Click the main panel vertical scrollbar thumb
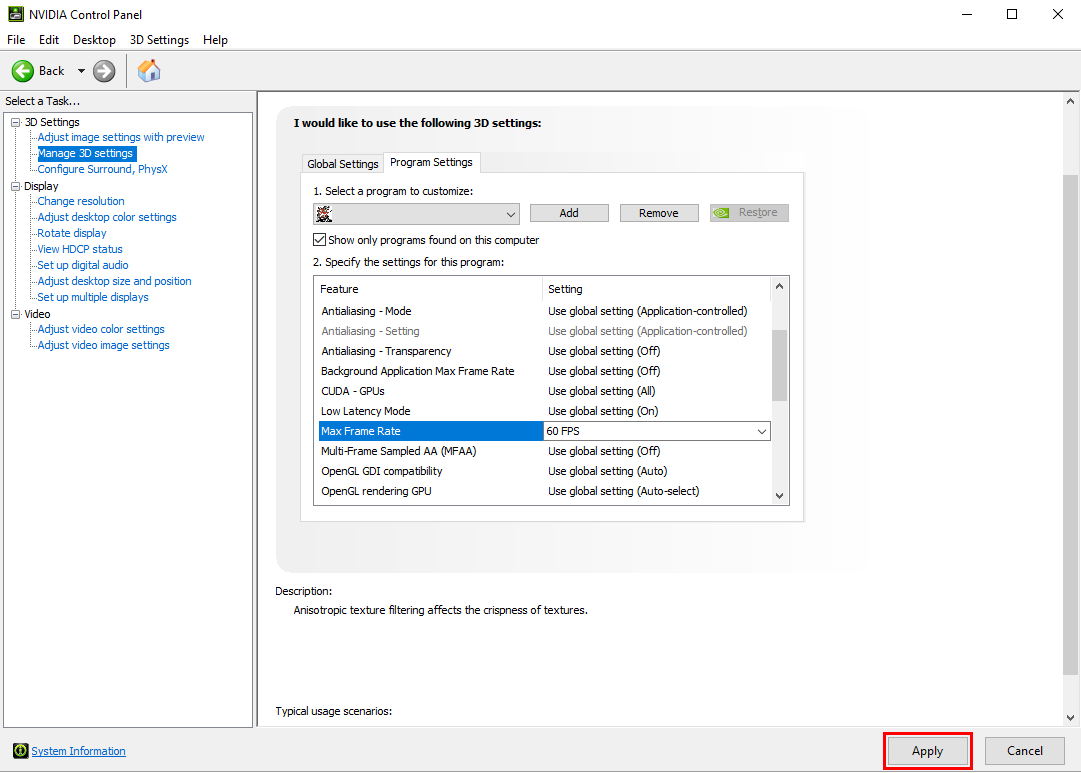 click(1071, 425)
